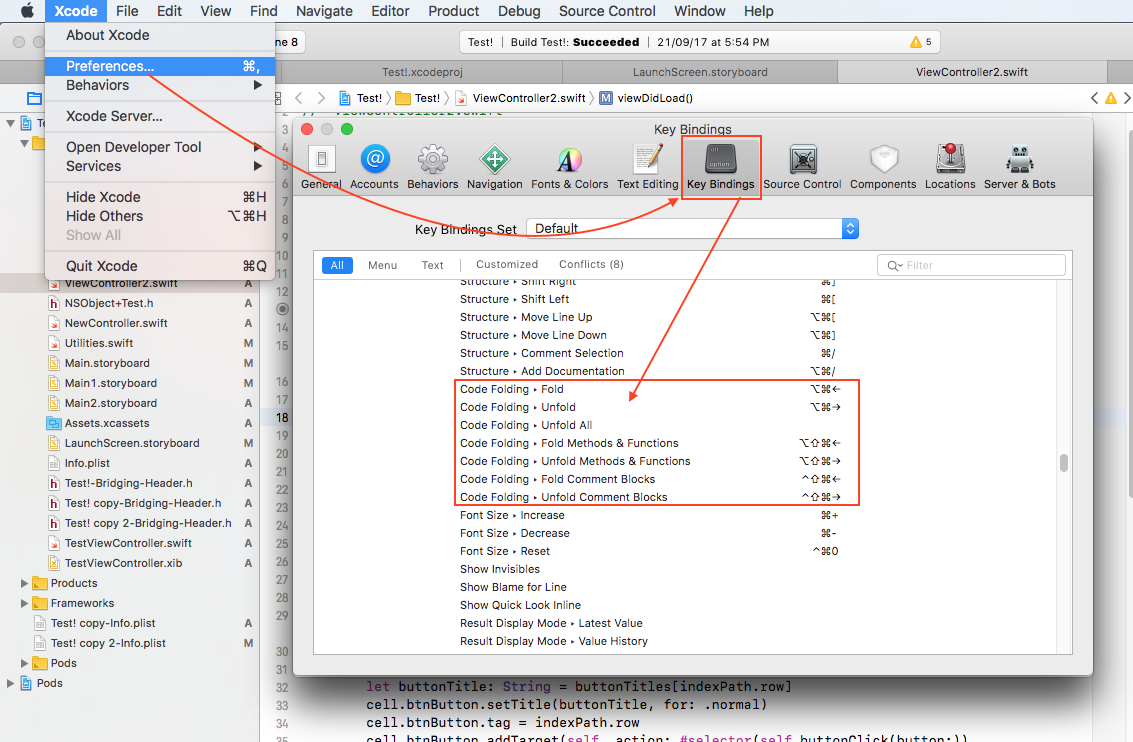Click the Test!-Bridging-Header.h file icon

tap(53, 483)
